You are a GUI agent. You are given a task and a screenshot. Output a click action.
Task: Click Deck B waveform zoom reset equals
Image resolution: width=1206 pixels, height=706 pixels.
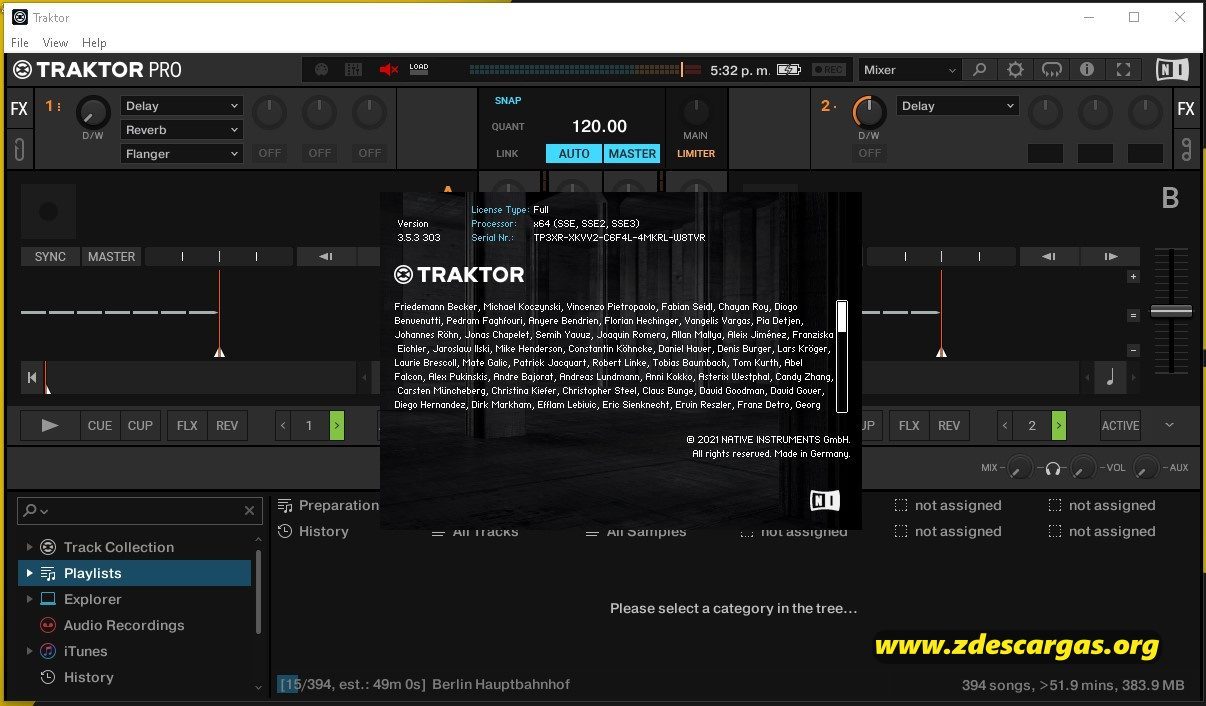click(x=1133, y=315)
